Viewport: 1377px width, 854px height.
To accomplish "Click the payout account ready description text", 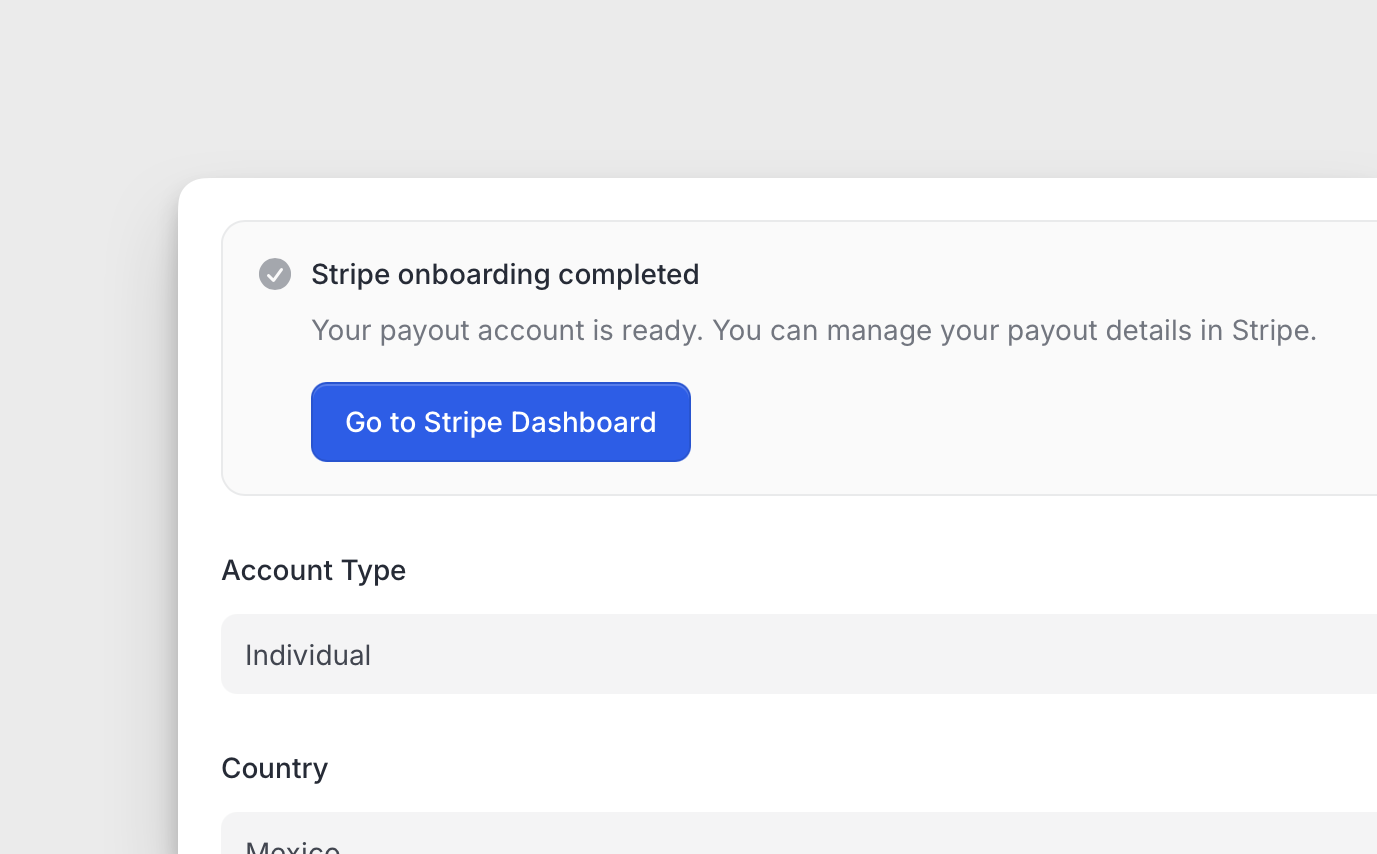I will (x=813, y=330).
